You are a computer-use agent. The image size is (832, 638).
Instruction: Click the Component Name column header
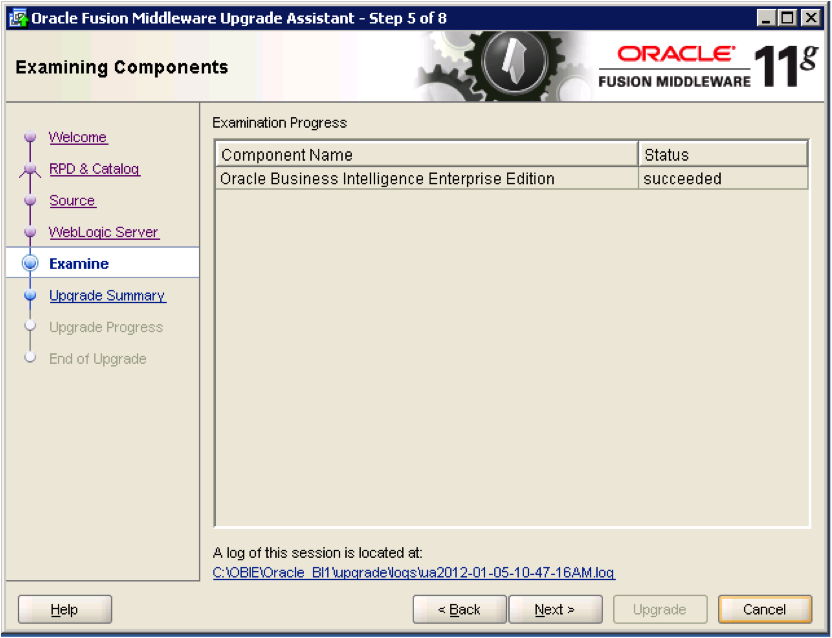click(x=427, y=154)
